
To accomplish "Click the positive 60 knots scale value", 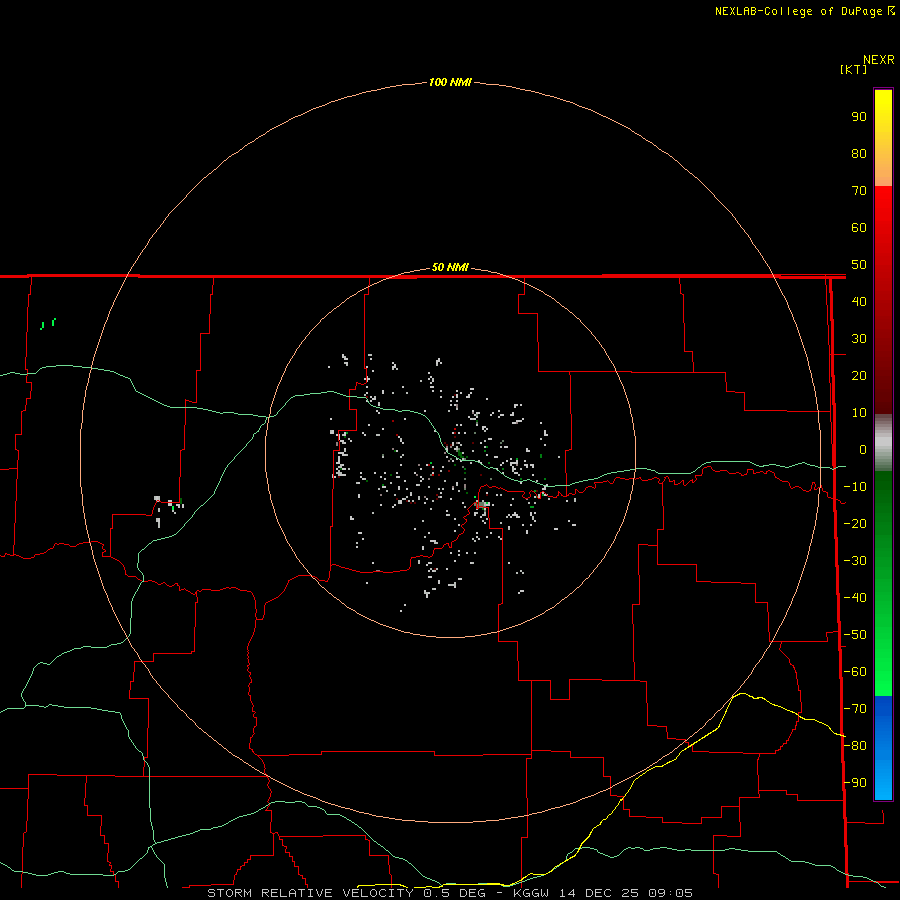I will (x=859, y=227).
